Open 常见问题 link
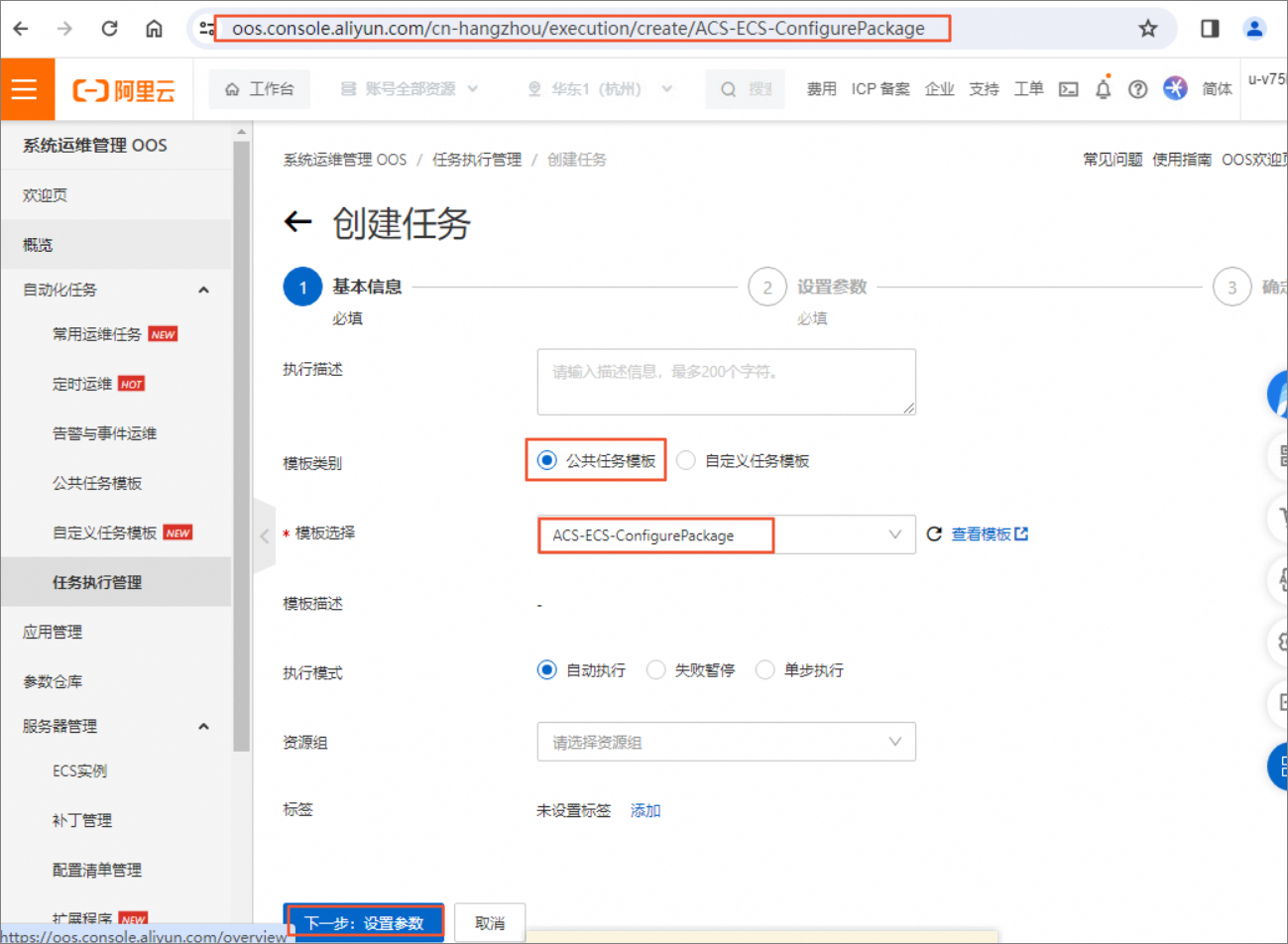Viewport: 1288px width, 944px height. click(1112, 159)
